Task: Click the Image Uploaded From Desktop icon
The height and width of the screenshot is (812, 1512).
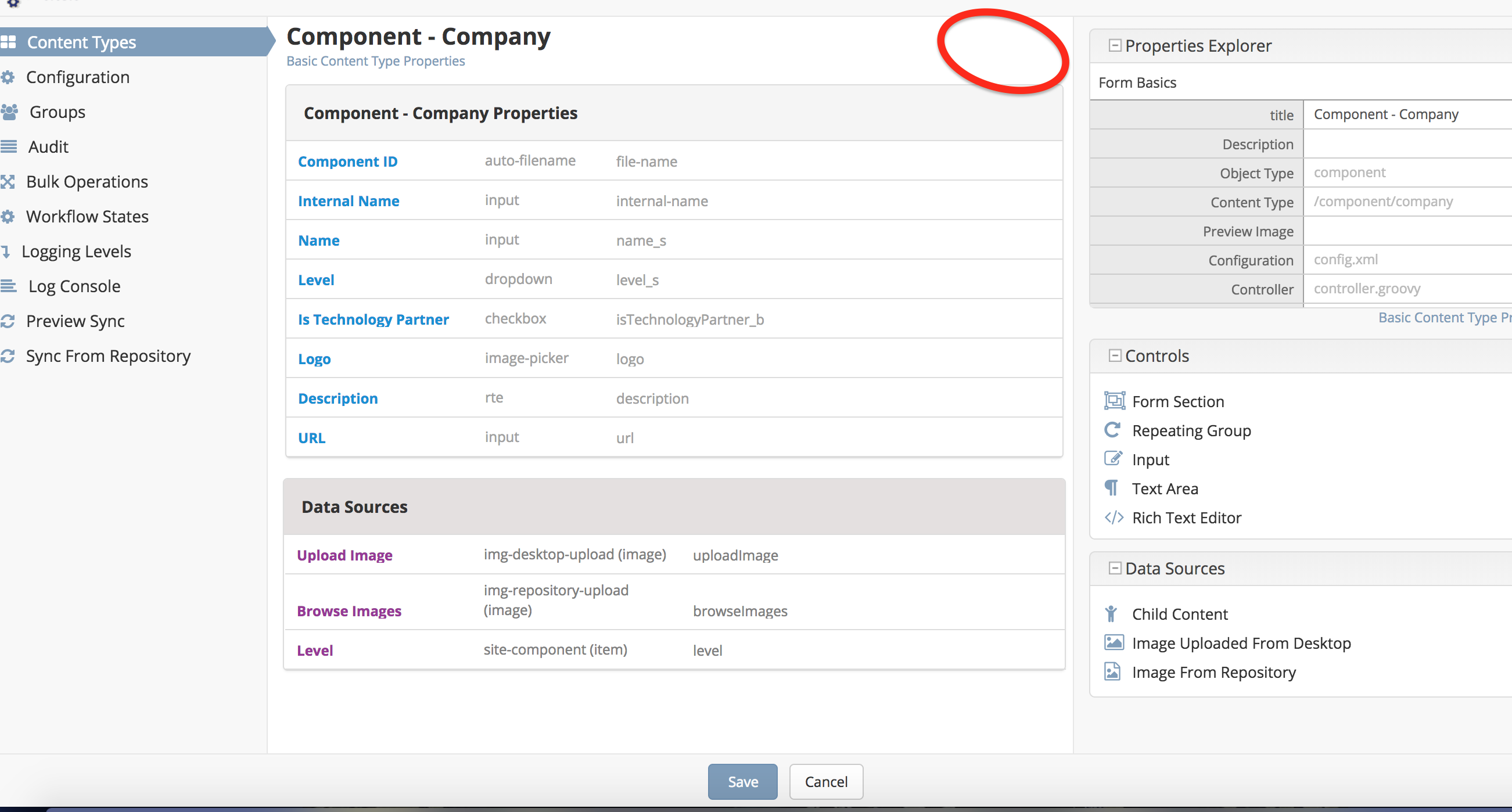Action: click(1114, 642)
